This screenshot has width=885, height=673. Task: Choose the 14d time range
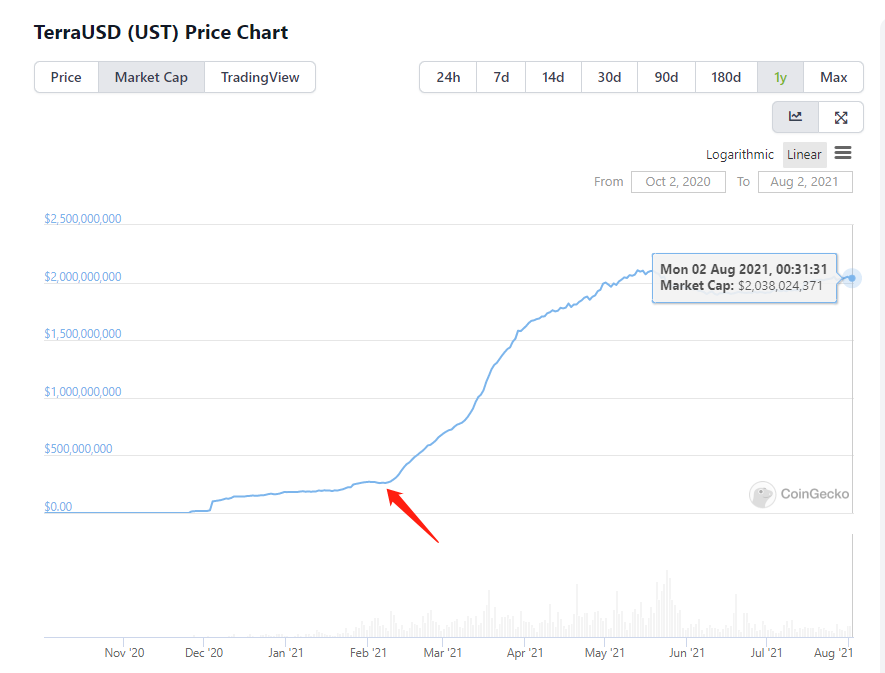(553, 77)
